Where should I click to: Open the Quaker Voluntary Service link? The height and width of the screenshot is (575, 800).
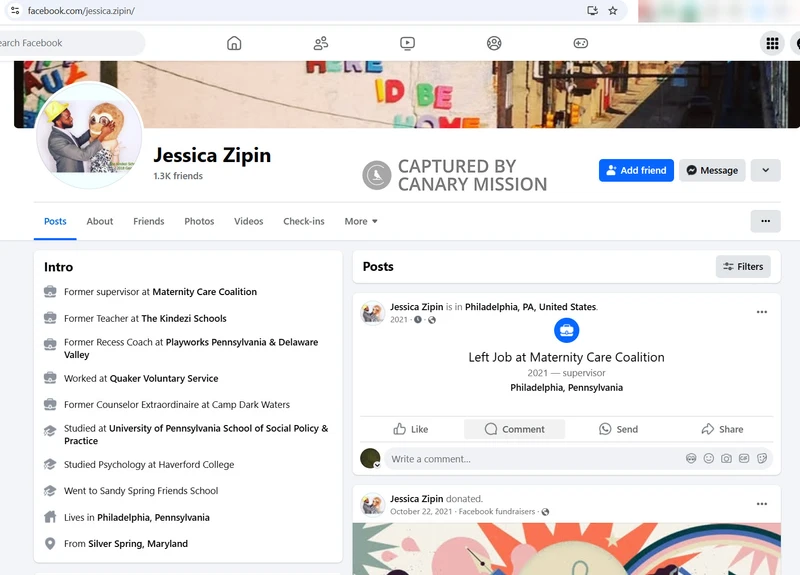[164, 379]
